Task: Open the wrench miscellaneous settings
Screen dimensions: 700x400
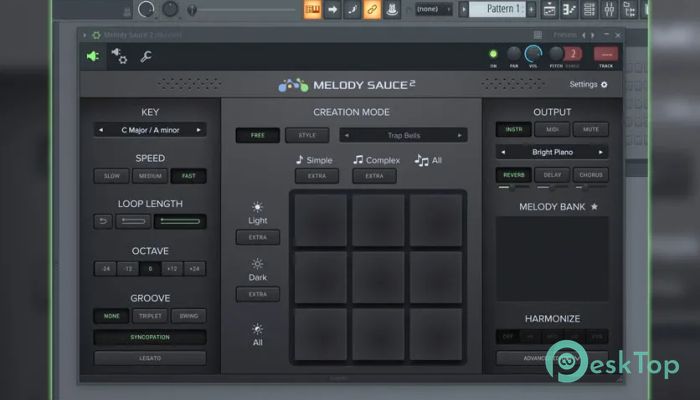Action: [146, 57]
